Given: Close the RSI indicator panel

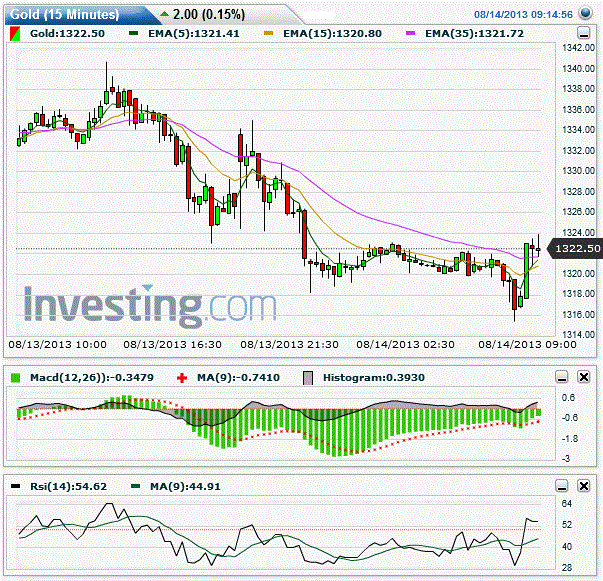Looking at the screenshot, I should 584,486.
